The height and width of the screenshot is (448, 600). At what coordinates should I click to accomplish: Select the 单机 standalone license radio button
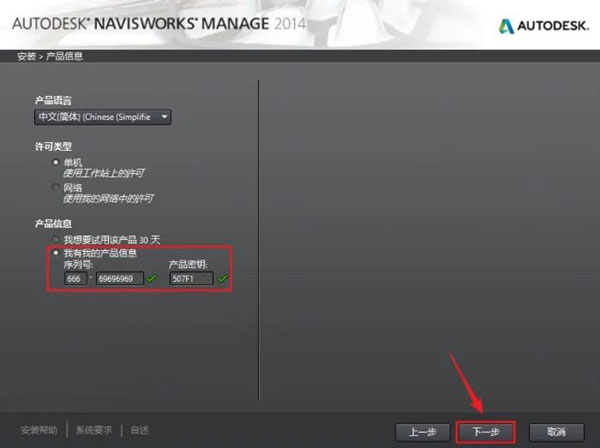tap(56, 163)
